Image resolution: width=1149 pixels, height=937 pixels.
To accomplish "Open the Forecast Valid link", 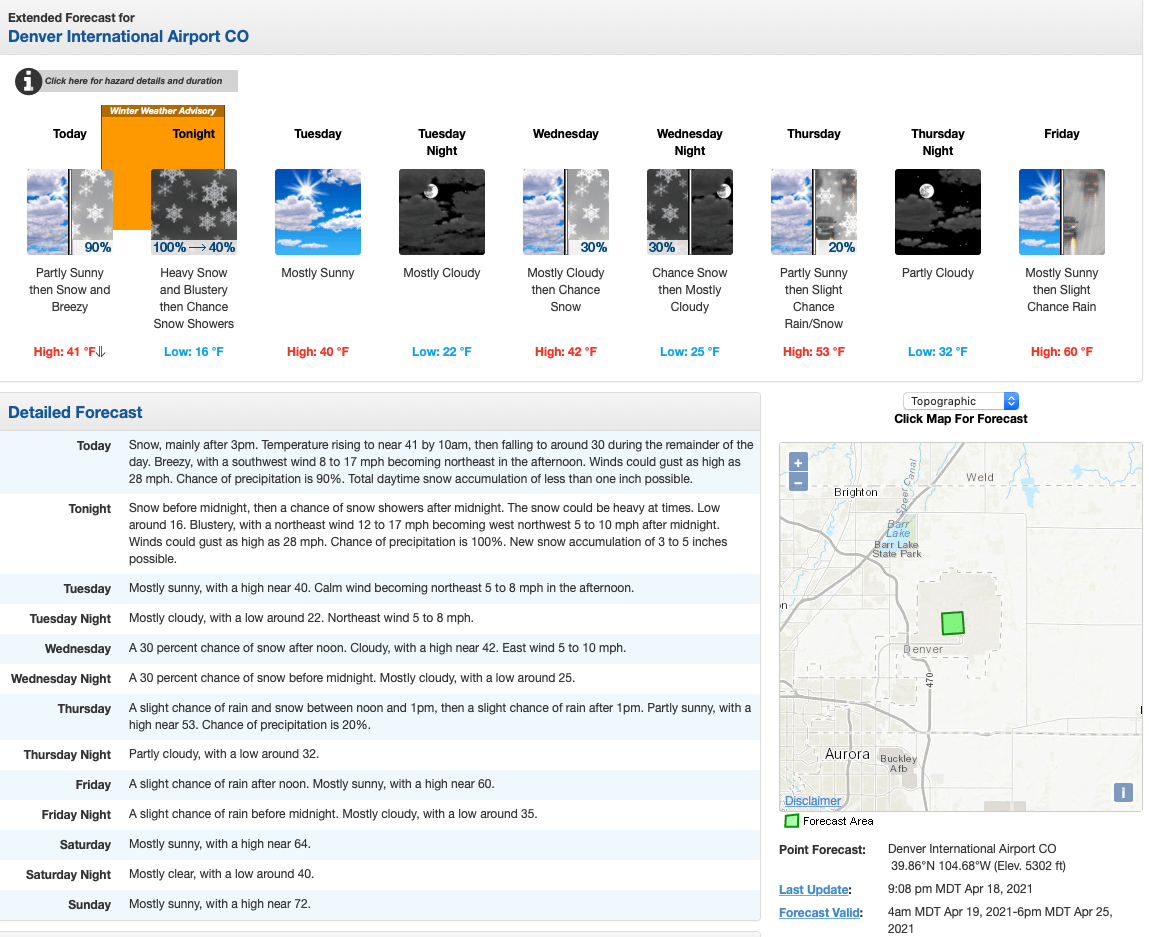I will coord(819,913).
